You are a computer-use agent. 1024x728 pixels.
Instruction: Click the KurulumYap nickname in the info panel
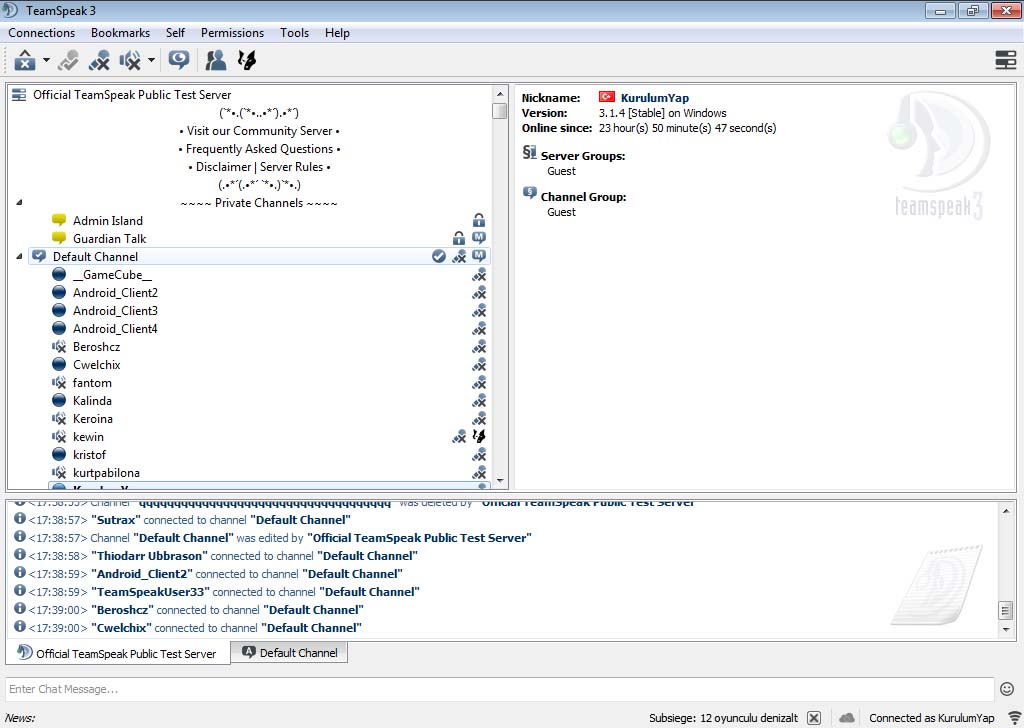pyautogui.click(x=654, y=98)
